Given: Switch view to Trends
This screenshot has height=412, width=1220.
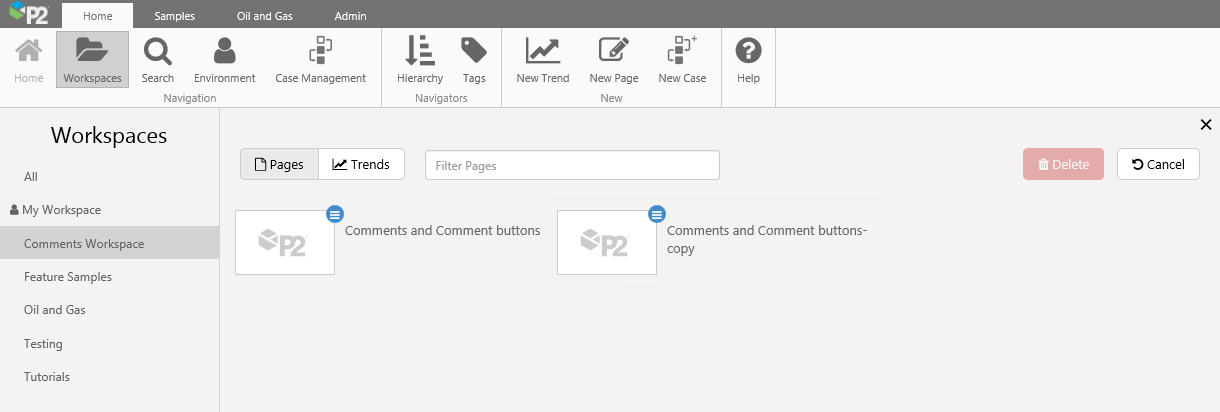Looking at the screenshot, I should [x=361, y=165].
